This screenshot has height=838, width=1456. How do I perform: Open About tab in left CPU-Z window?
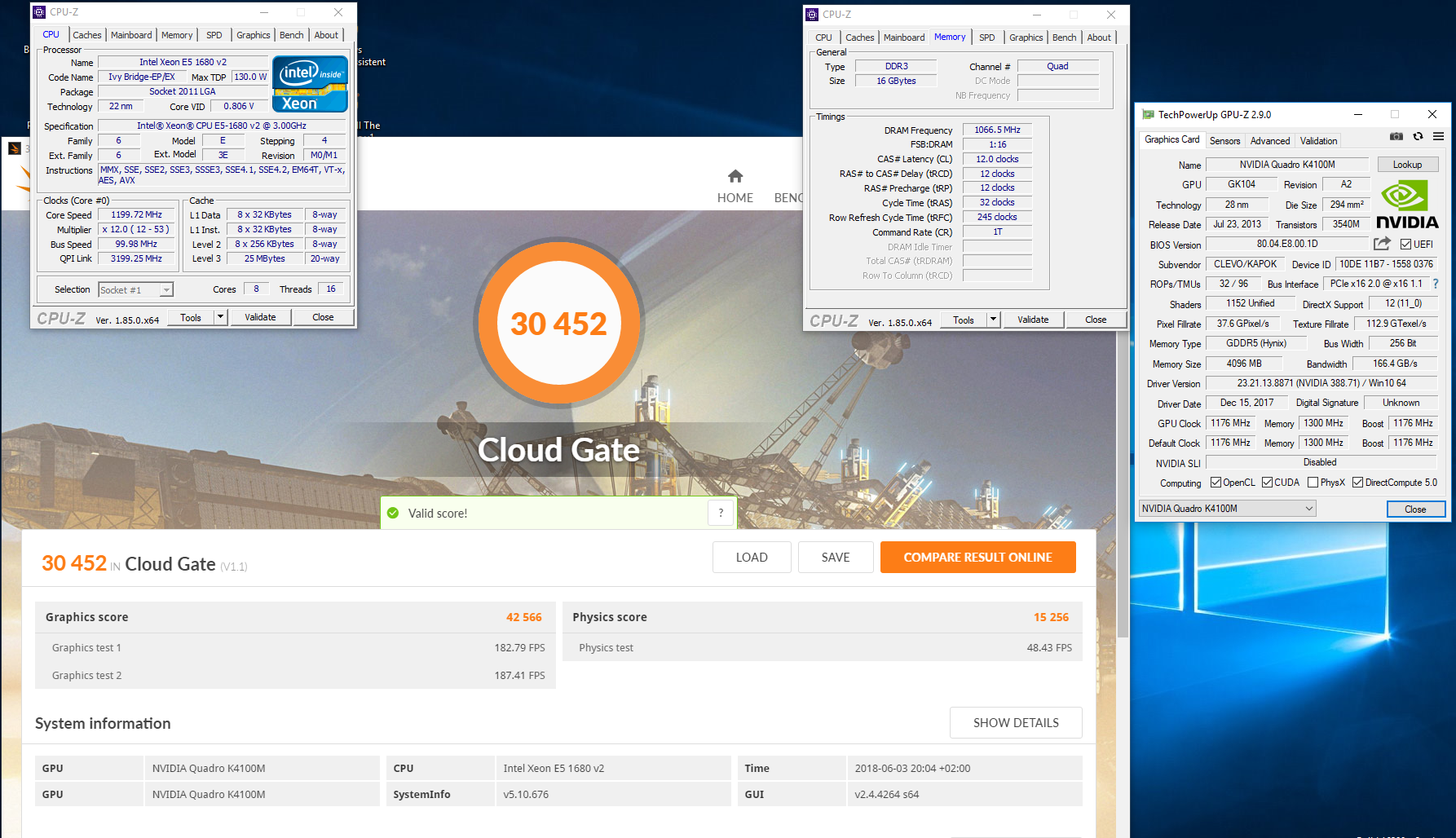click(x=326, y=35)
